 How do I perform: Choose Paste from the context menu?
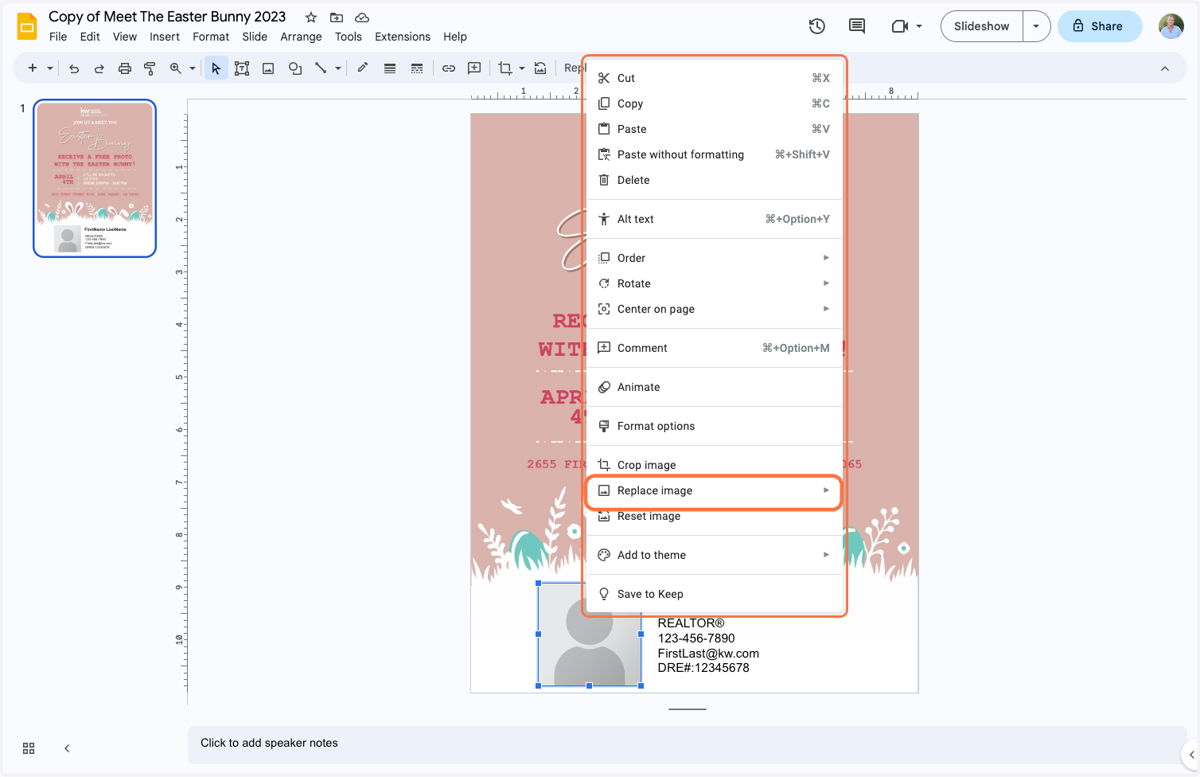(713, 129)
